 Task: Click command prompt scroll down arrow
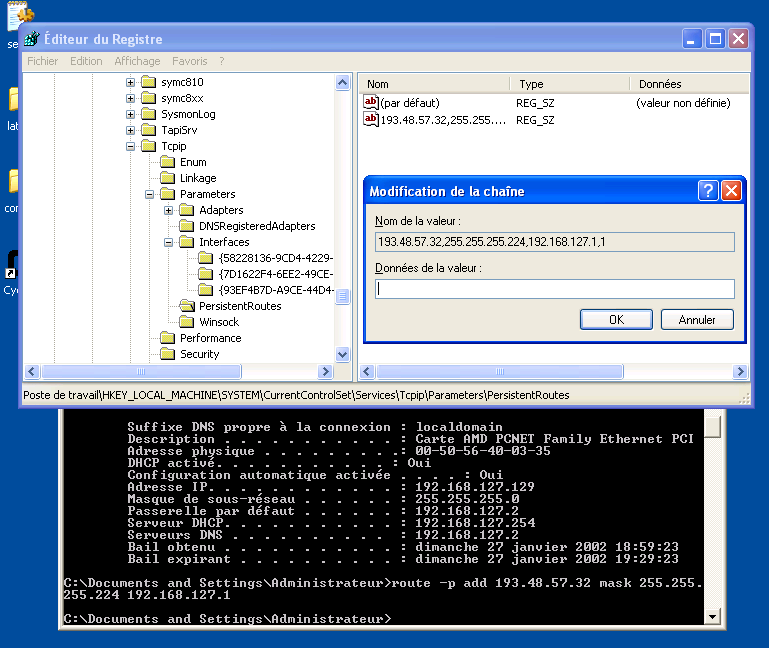(712, 616)
